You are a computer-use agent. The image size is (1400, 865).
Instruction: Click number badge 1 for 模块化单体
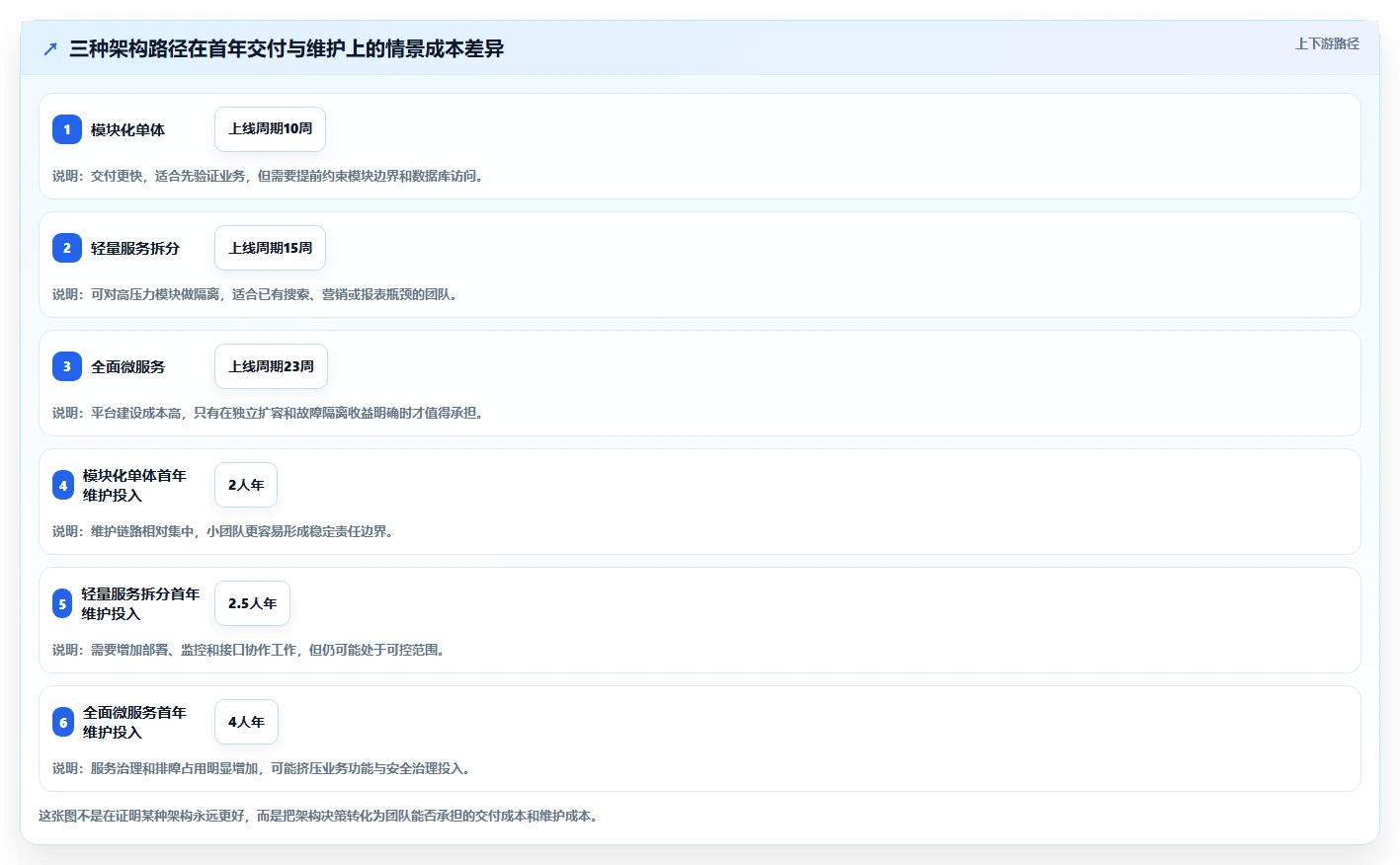coord(67,129)
